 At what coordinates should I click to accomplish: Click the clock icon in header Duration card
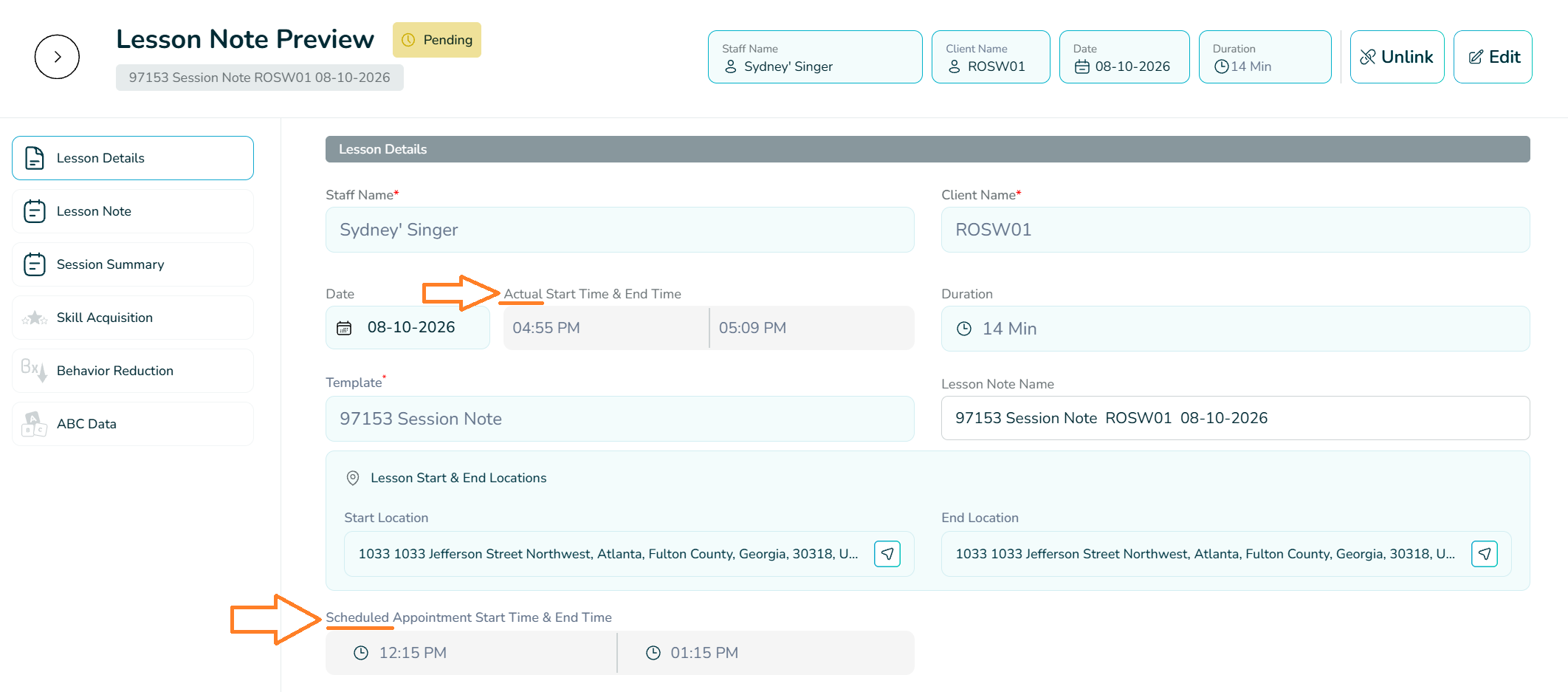(x=1222, y=66)
